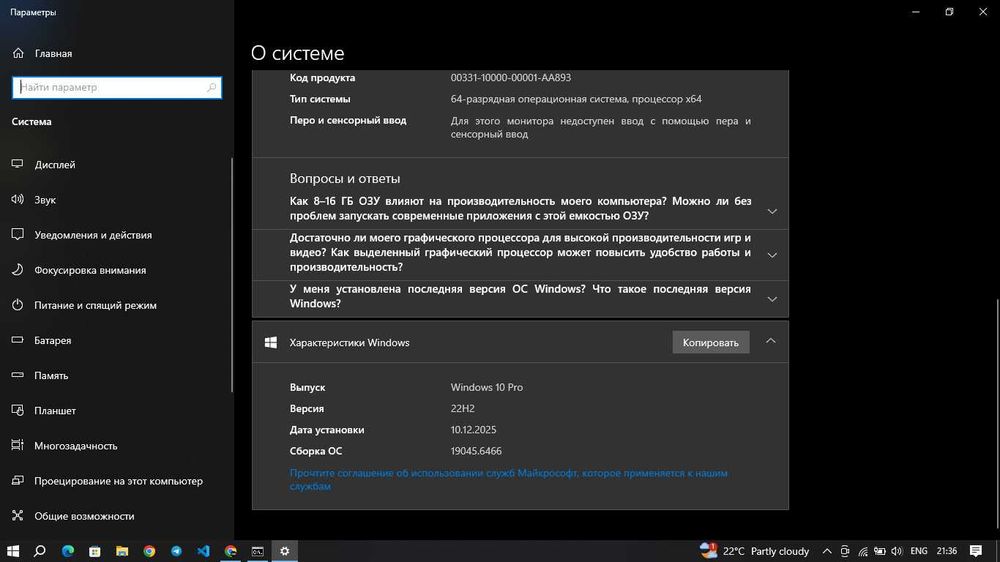
Task: Open Дисплей settings section
Action: 117,165
